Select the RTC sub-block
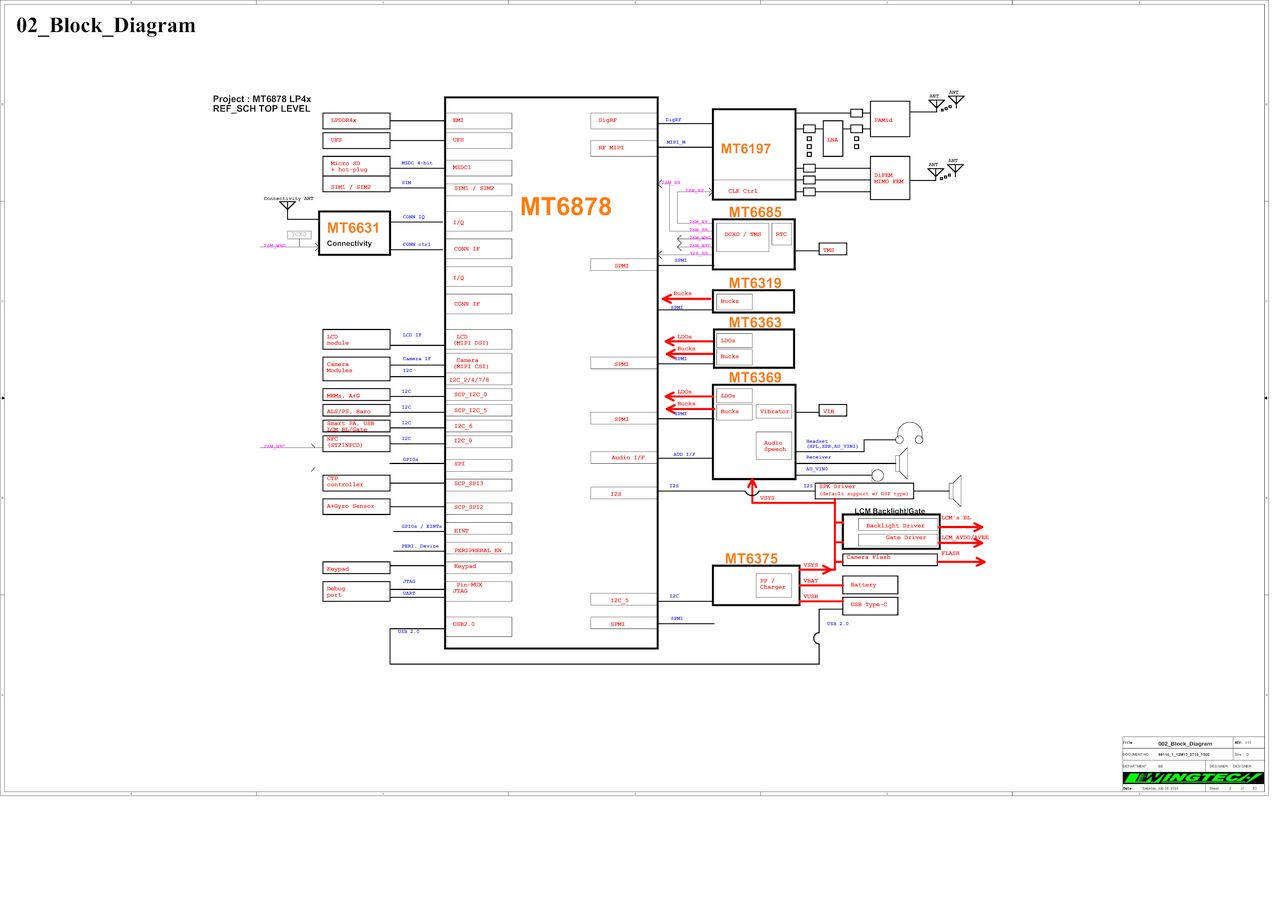The width and height of the screenshot is (1280, 905). 781,232
